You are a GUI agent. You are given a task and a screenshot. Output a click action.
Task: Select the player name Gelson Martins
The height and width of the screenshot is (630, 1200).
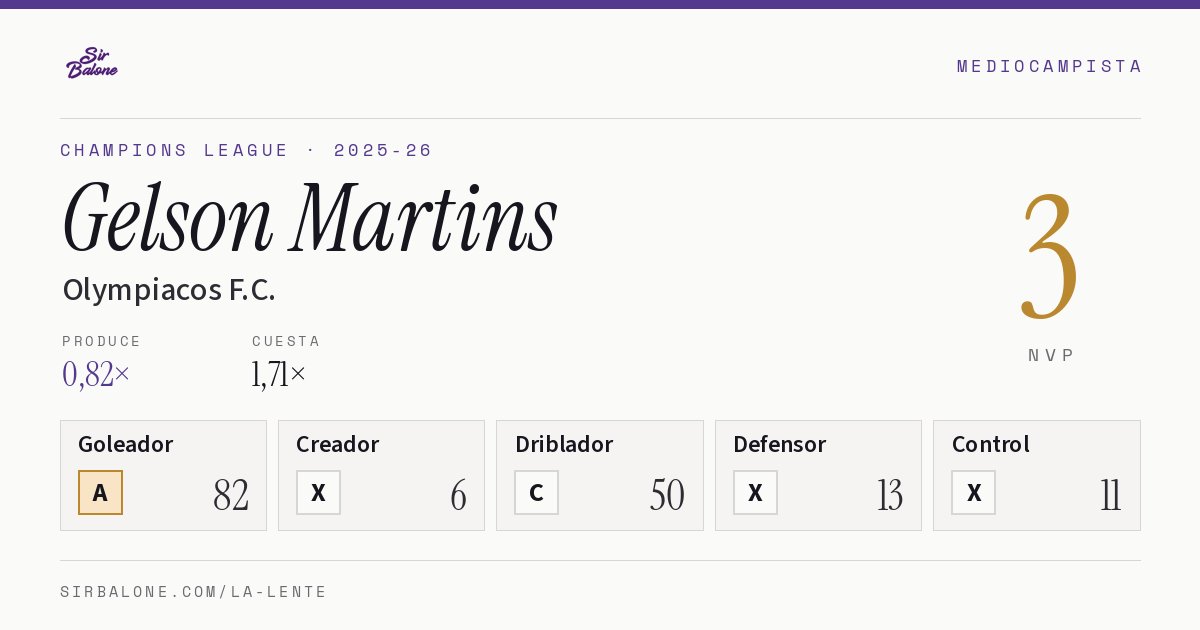point(310,218)
